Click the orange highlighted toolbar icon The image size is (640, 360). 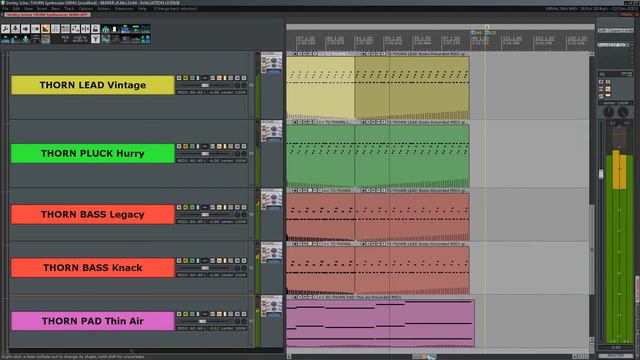point(45,29)
